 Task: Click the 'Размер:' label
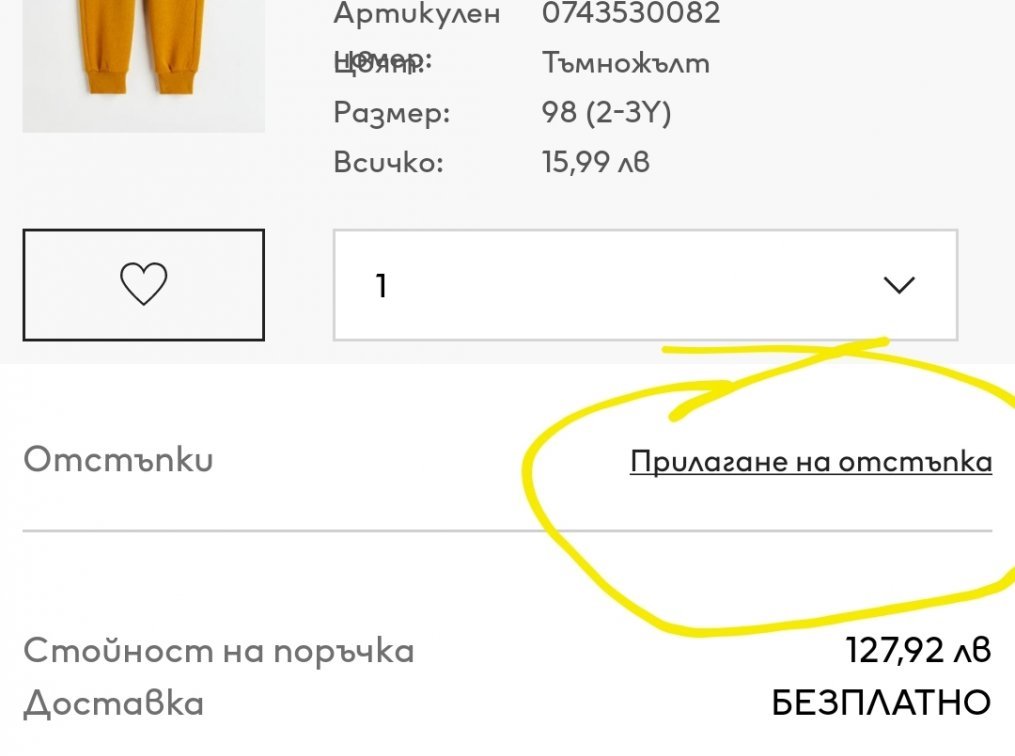click(392, 113)
